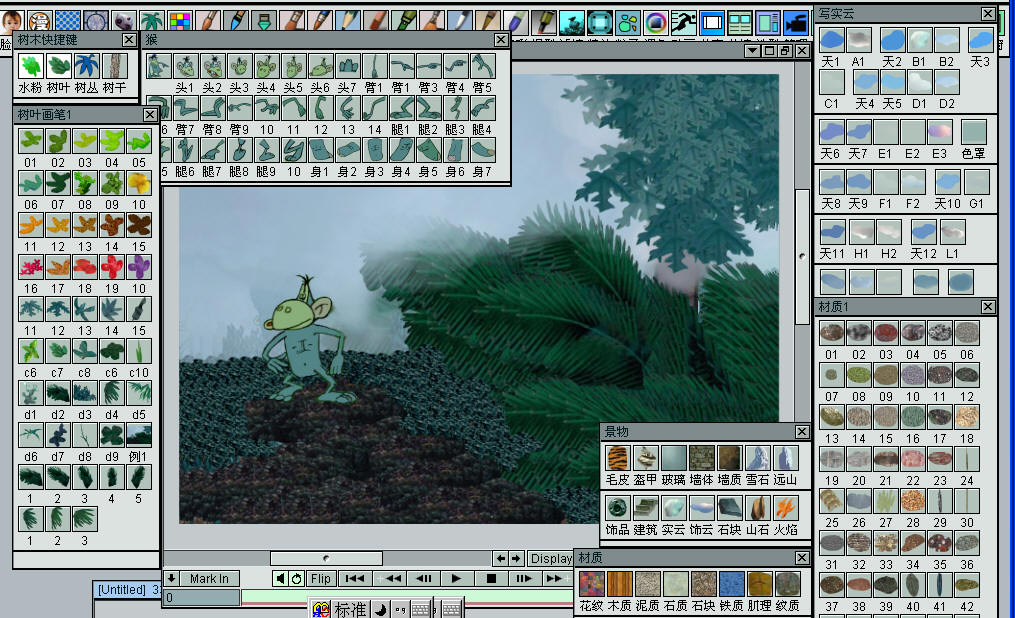Select the 肌理 texture swatch
Viewport: 1015px width, 618px height.
760,584
